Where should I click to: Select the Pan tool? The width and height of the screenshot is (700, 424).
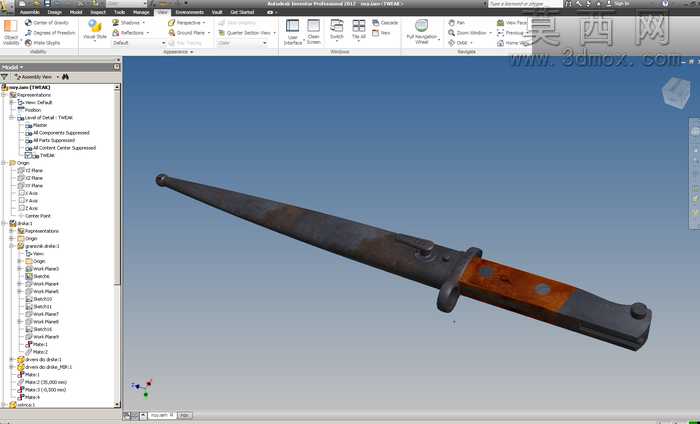[456, 22]
